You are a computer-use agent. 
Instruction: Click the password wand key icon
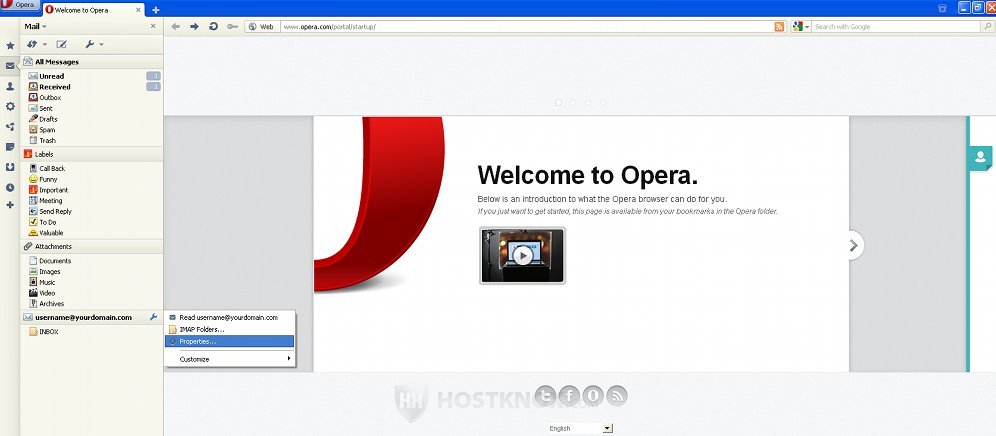pos(232,27)
